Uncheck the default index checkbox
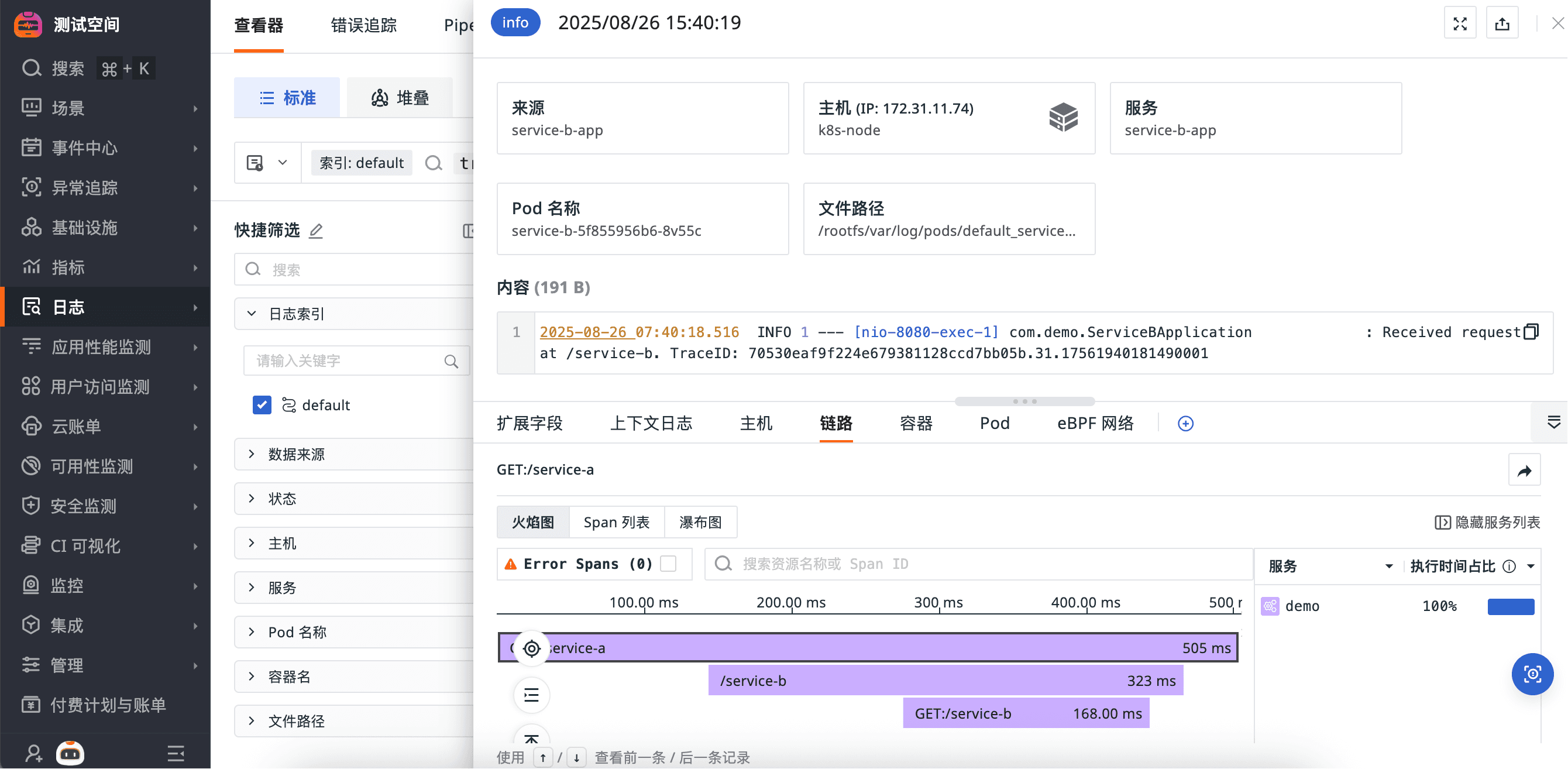 tap(262, 405)
